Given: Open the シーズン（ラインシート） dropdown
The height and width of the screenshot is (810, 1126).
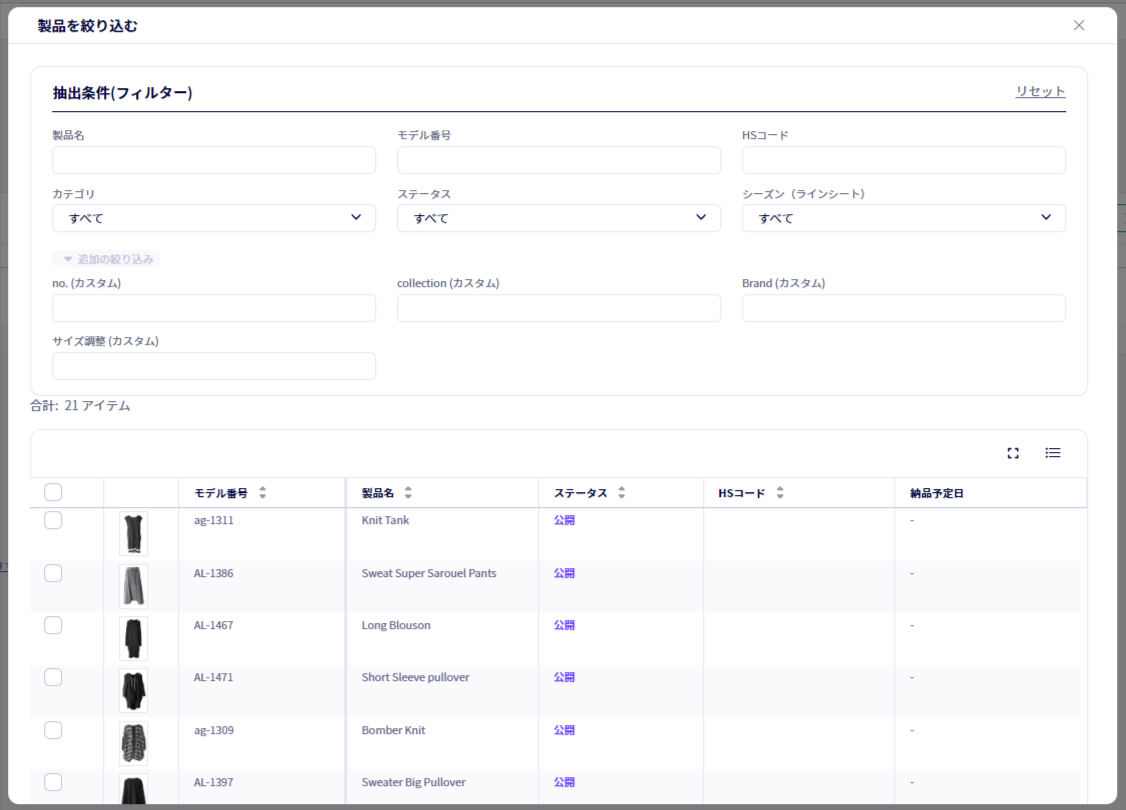Looking at the screenshot, I should coord(903,218).
